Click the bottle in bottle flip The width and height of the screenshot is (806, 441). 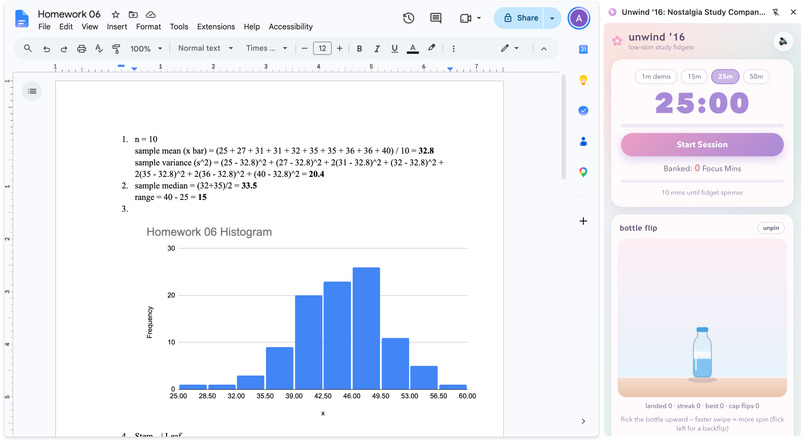click(702, 354)
